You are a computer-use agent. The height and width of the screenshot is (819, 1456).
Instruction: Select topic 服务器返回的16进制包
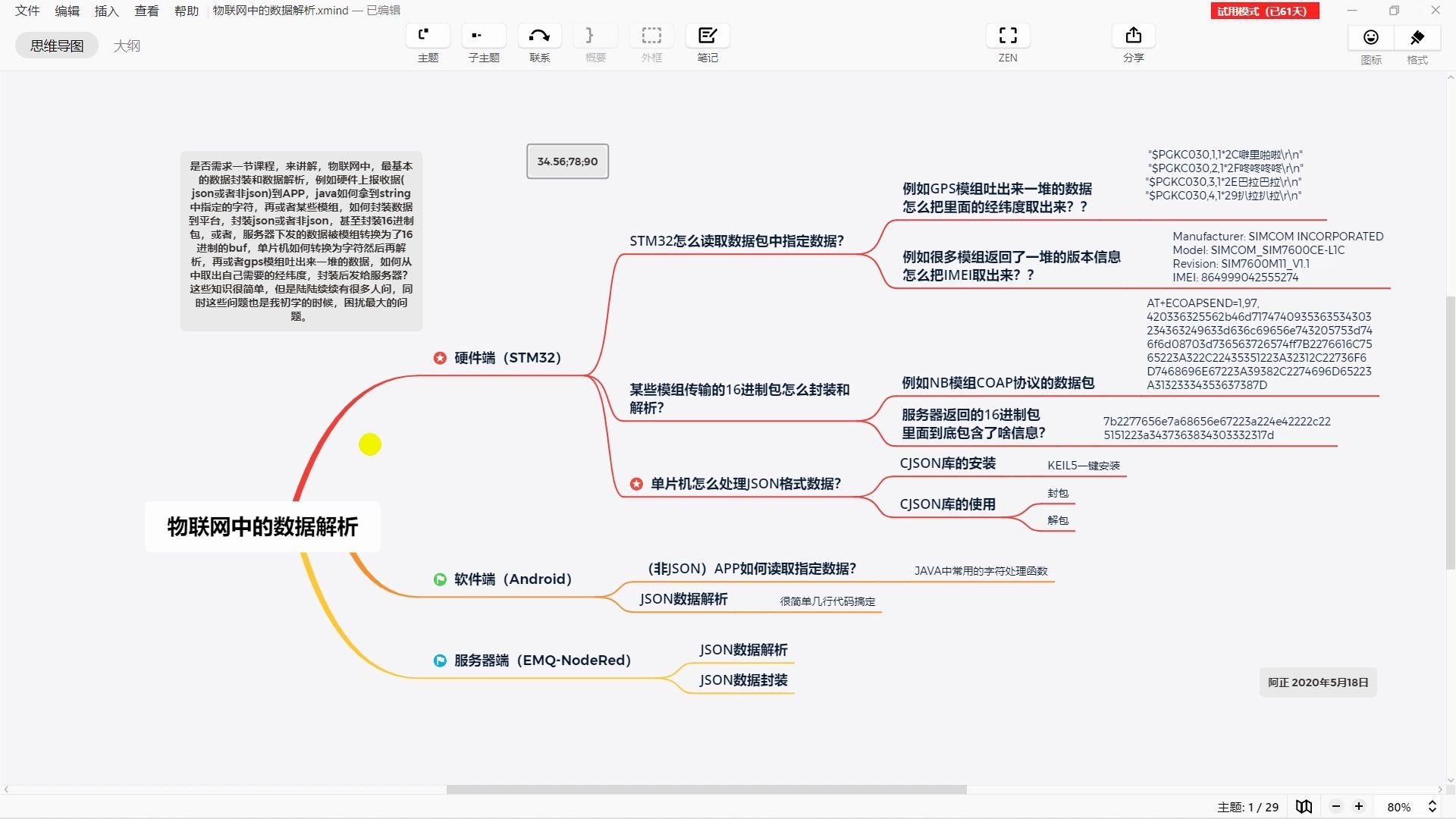[x=973, y=424]
